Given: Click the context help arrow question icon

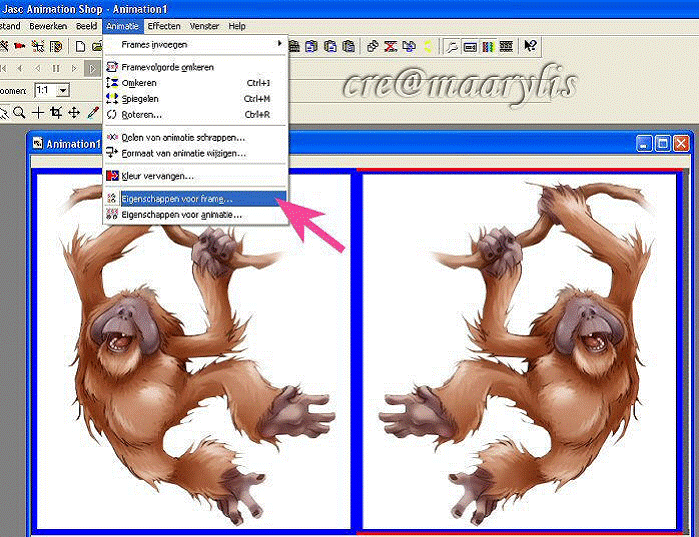Looking at the screenshot, I should click(530, 46).
